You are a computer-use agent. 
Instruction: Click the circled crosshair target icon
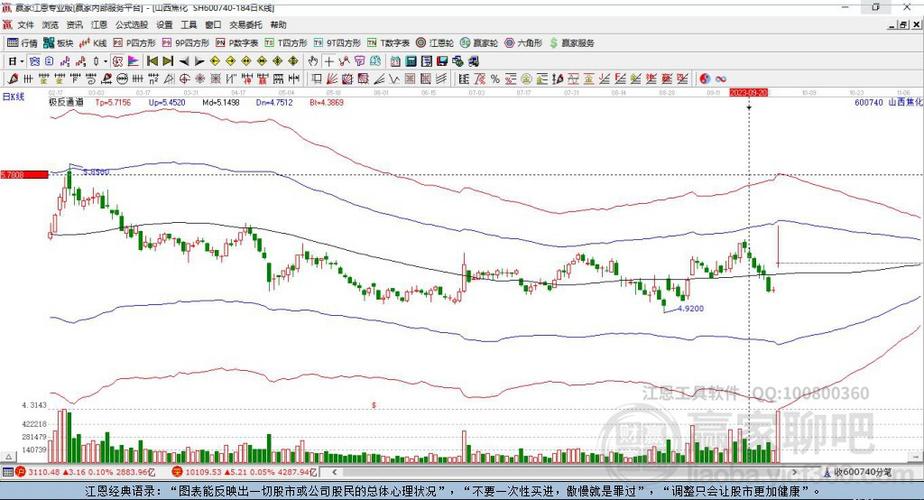click(x=184, y=78)
